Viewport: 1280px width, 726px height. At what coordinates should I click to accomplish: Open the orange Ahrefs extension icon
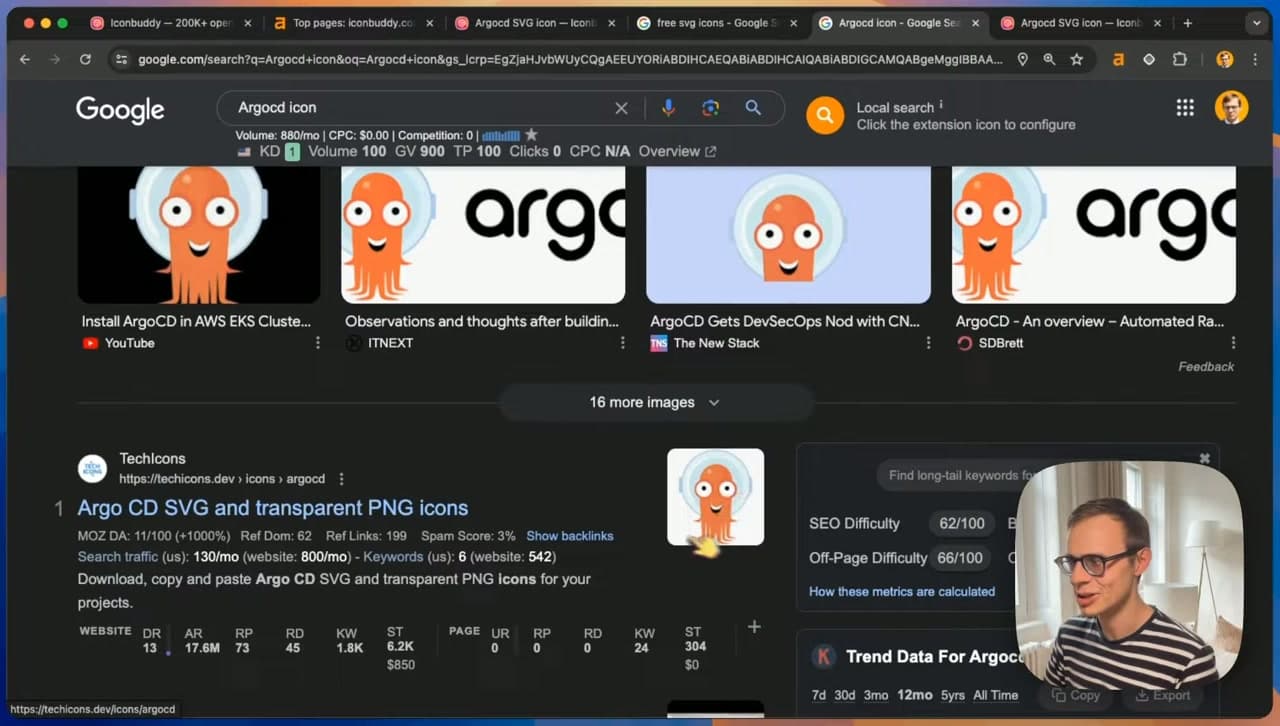1118,60
